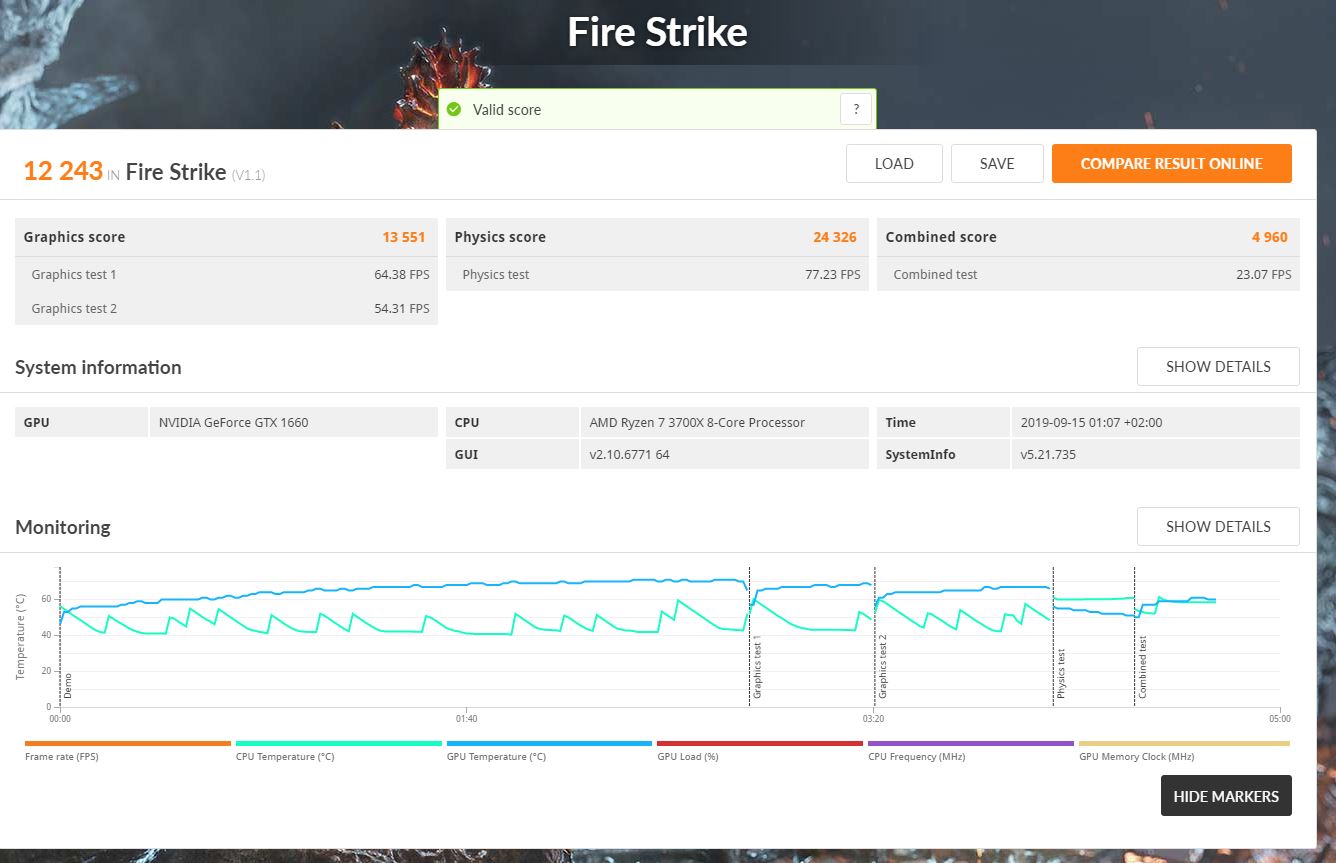The height and width of the screenshot is (863, 1336).
Task: Click the Fire Strike page title
Action: pyautogui.click(x=657, y=32)
